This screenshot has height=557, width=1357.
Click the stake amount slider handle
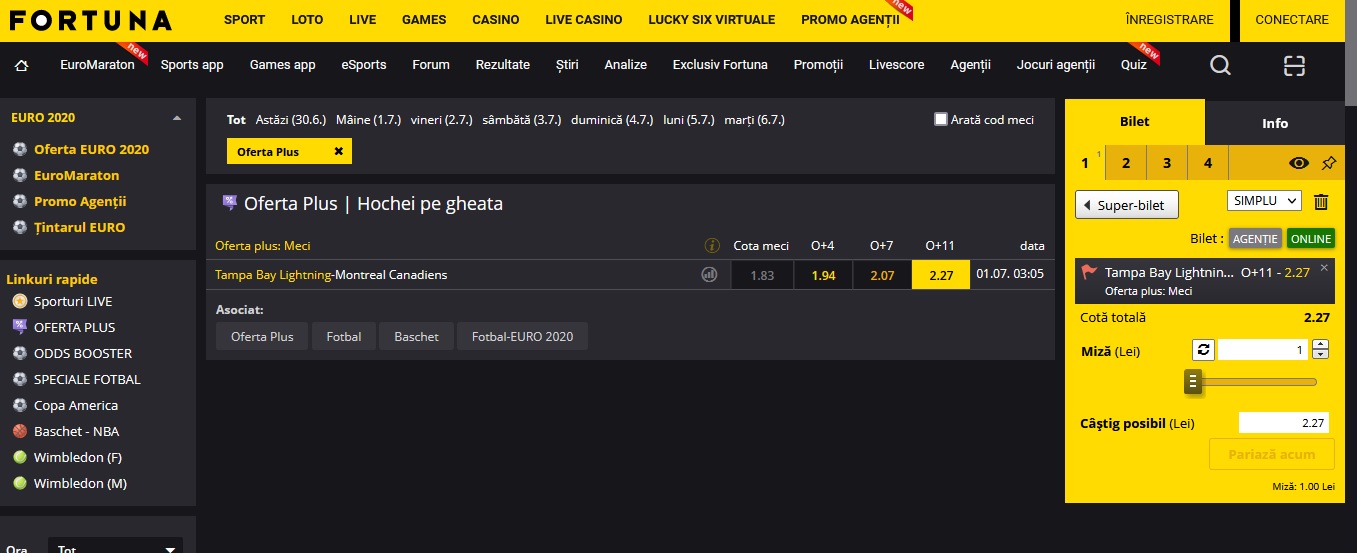pyautogui.click(x=1192, y=381)
